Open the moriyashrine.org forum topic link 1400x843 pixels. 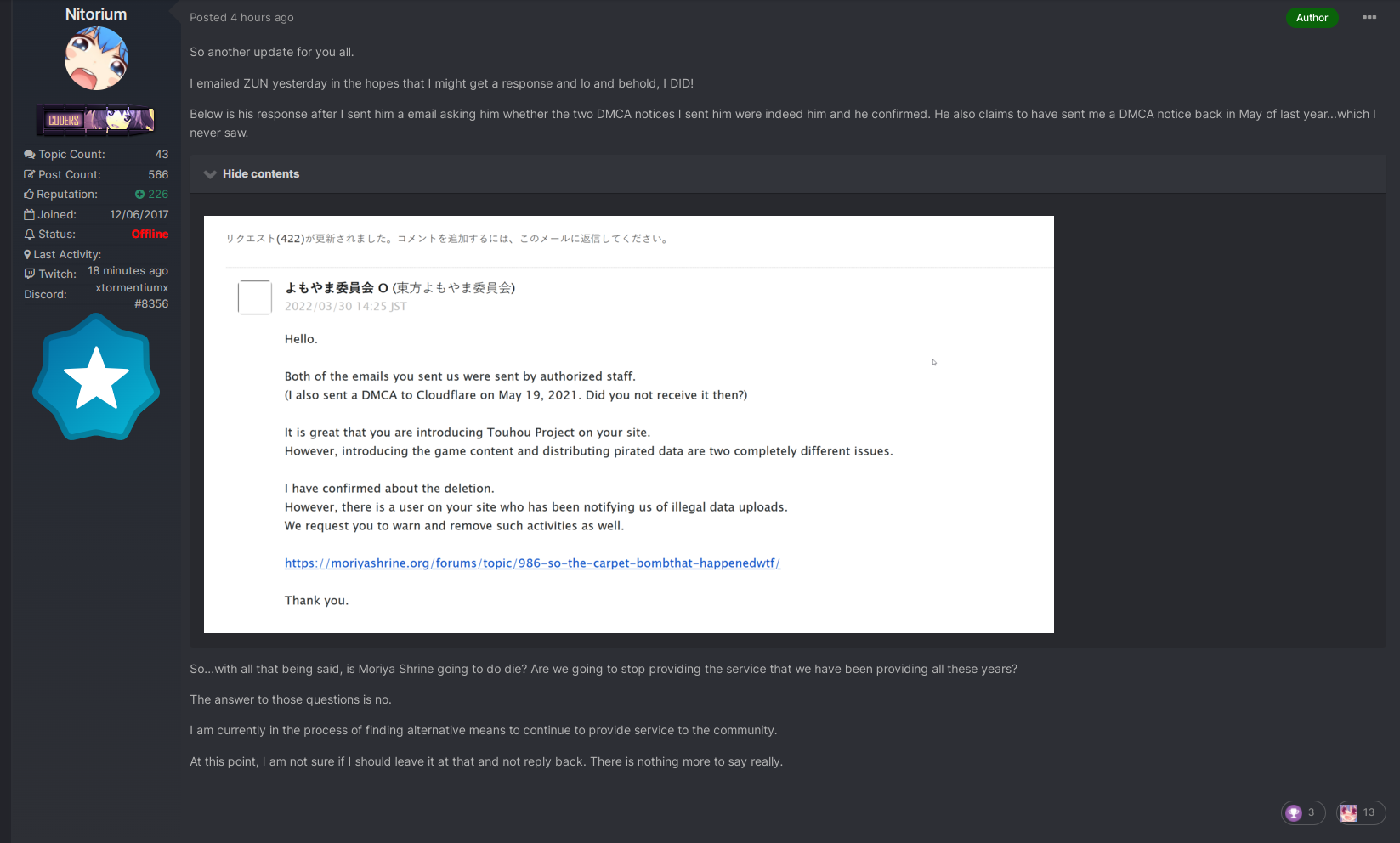[532, 563]
